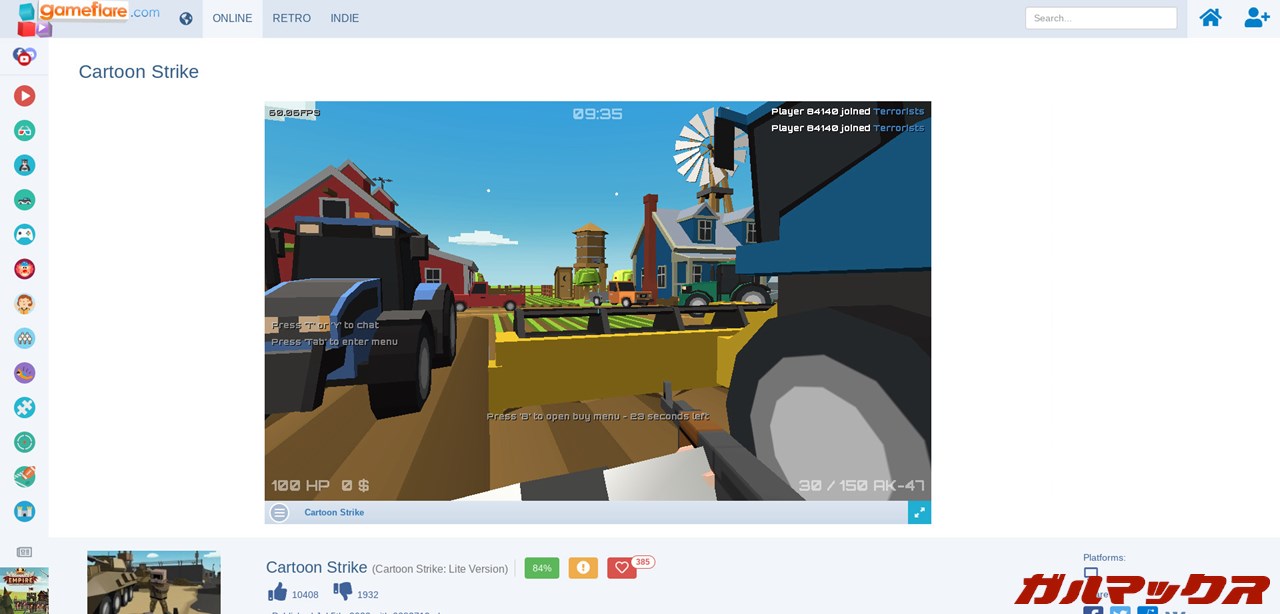
Task: Switch to the ONLINE games tab
Action: click(x=232, y=19)
